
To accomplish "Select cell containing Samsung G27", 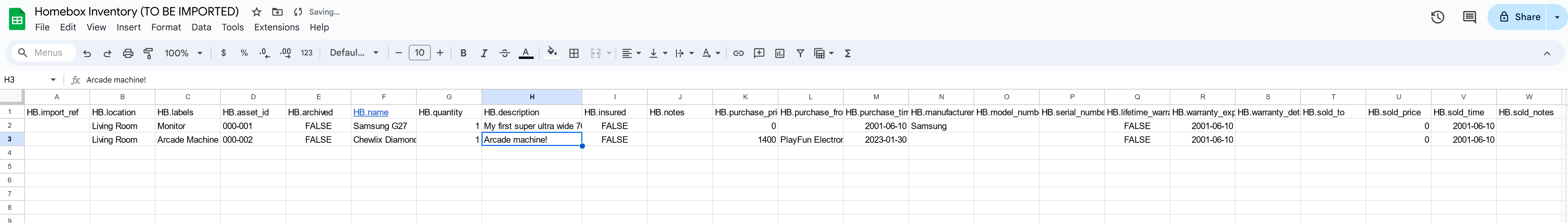I will tap(384, 126).
